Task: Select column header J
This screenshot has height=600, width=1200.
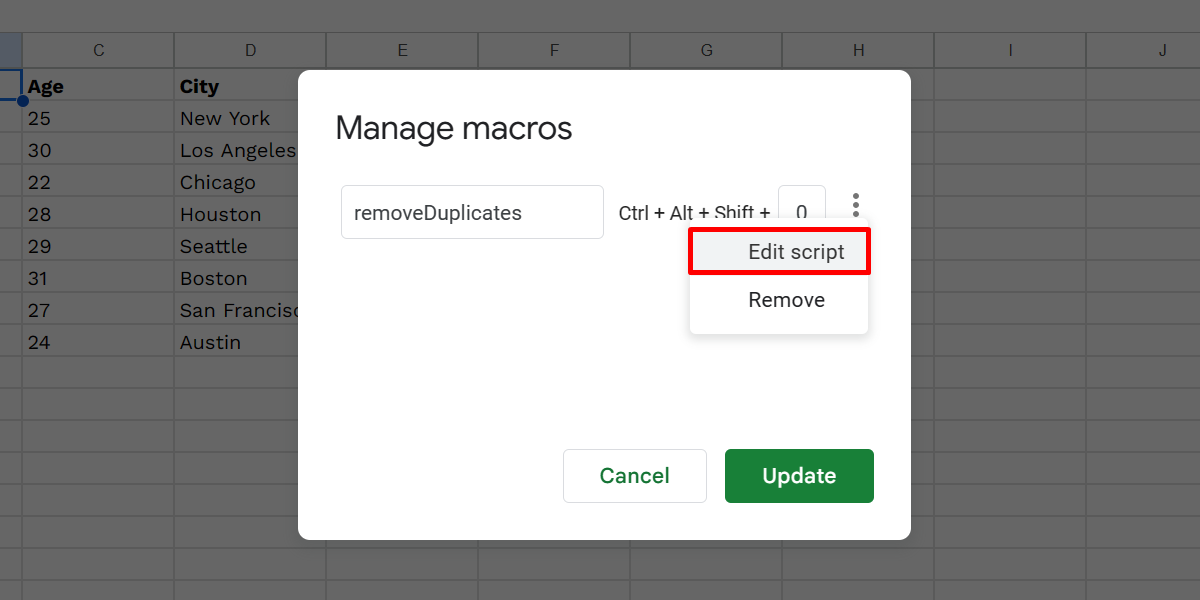Action: point(1161,49)
